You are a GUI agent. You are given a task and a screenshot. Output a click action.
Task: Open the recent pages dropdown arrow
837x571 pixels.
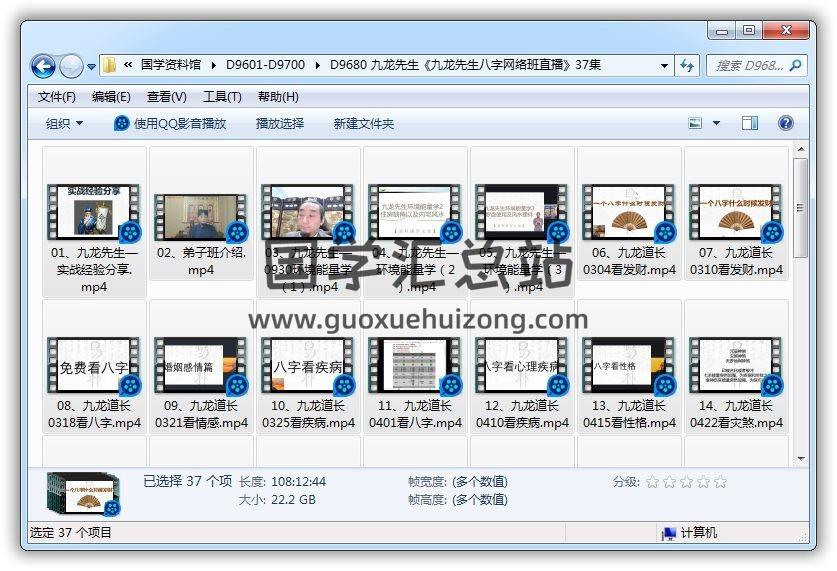click(92, 67)
